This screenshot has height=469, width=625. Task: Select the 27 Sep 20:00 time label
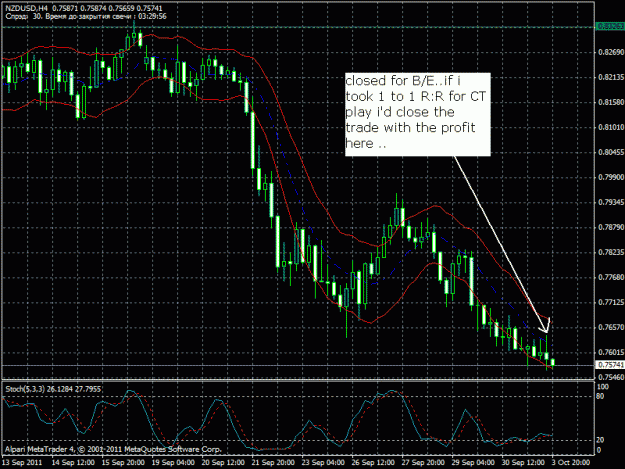tap(423, 462)
